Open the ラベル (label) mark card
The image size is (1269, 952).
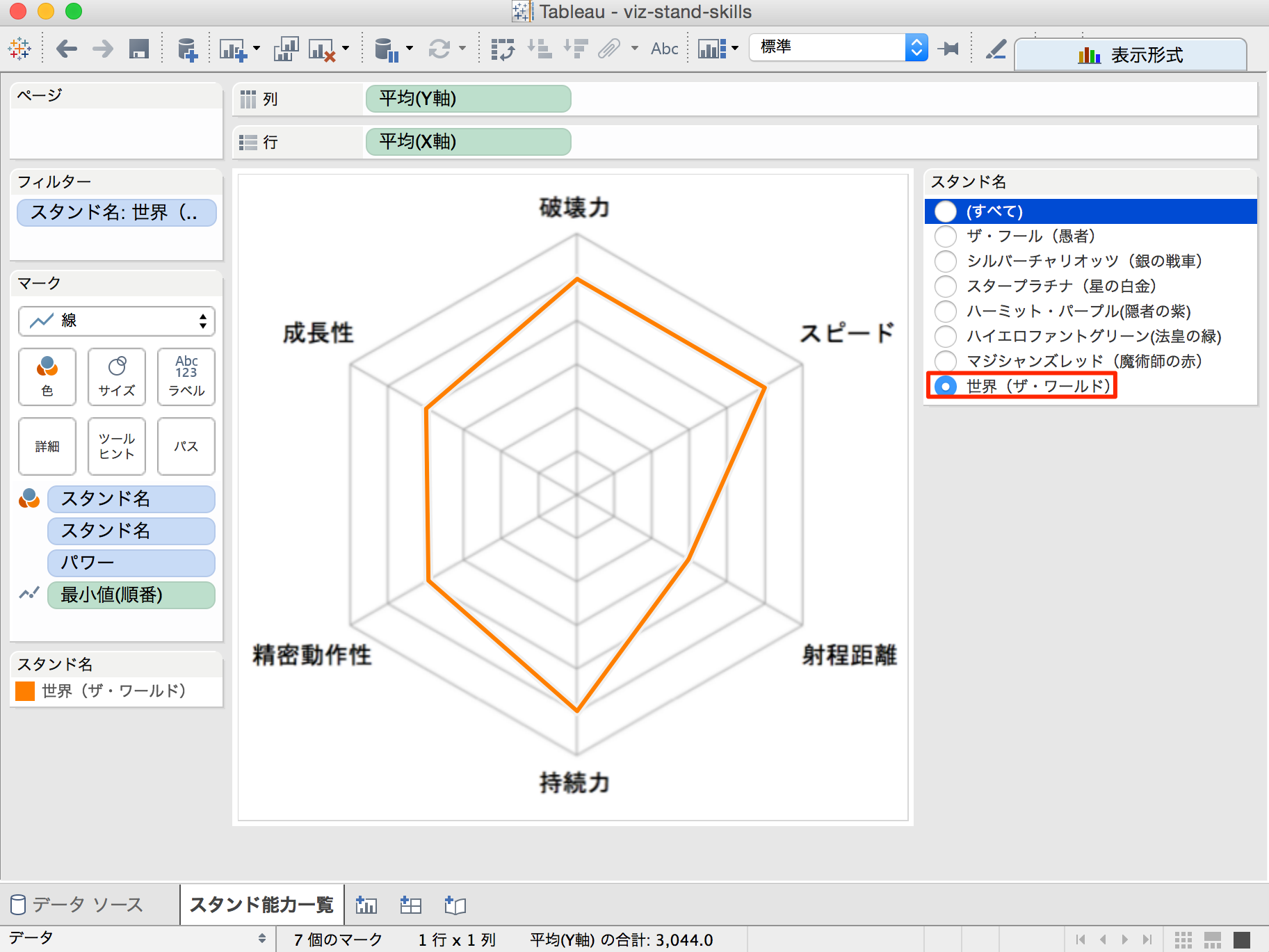(186, 376)
